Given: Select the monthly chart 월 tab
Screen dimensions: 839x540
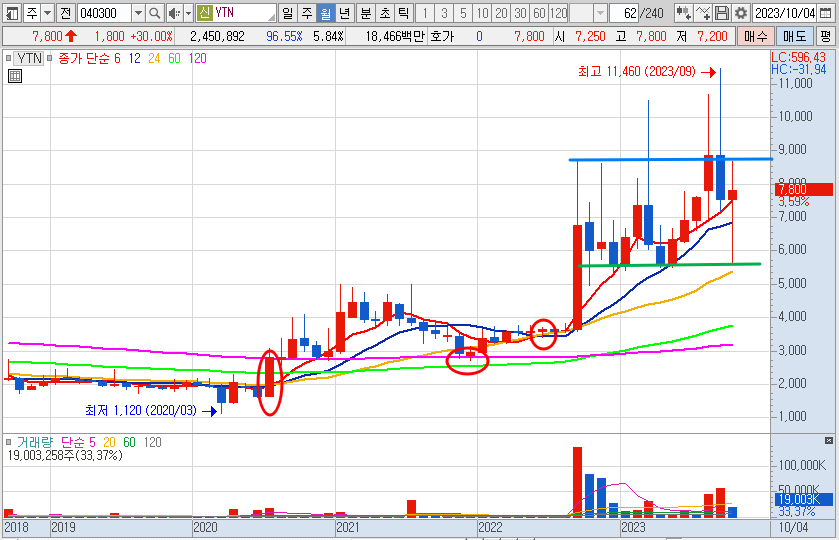Looking at the screenshot, I should pyautogui.click(x=325, y=13).
